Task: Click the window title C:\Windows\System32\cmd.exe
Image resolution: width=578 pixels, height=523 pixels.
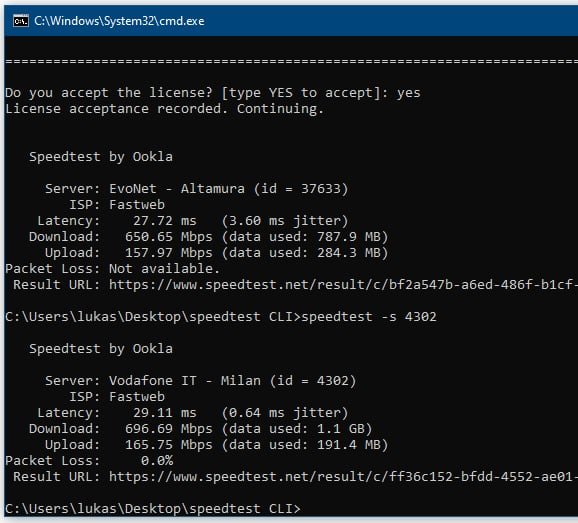Action: [119, 21]
